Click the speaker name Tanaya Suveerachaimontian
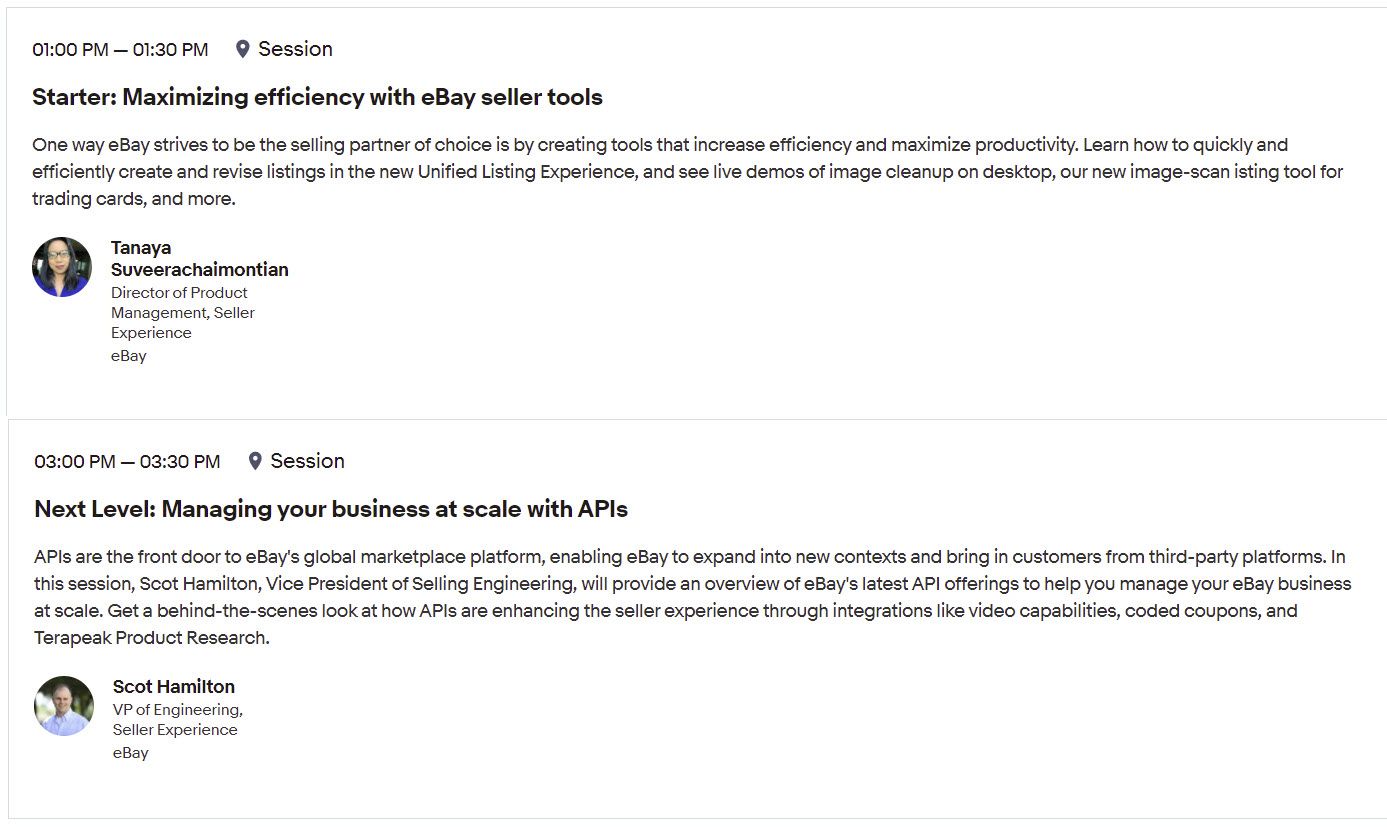The height and width of the screenshot is (827, 1387). pyautogui.click(x=200, y=258)
